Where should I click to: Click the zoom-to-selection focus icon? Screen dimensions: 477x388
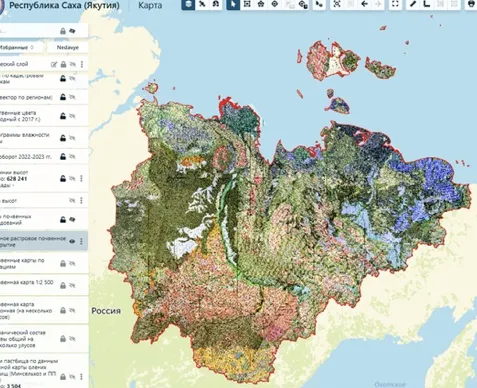pos(337,4)
